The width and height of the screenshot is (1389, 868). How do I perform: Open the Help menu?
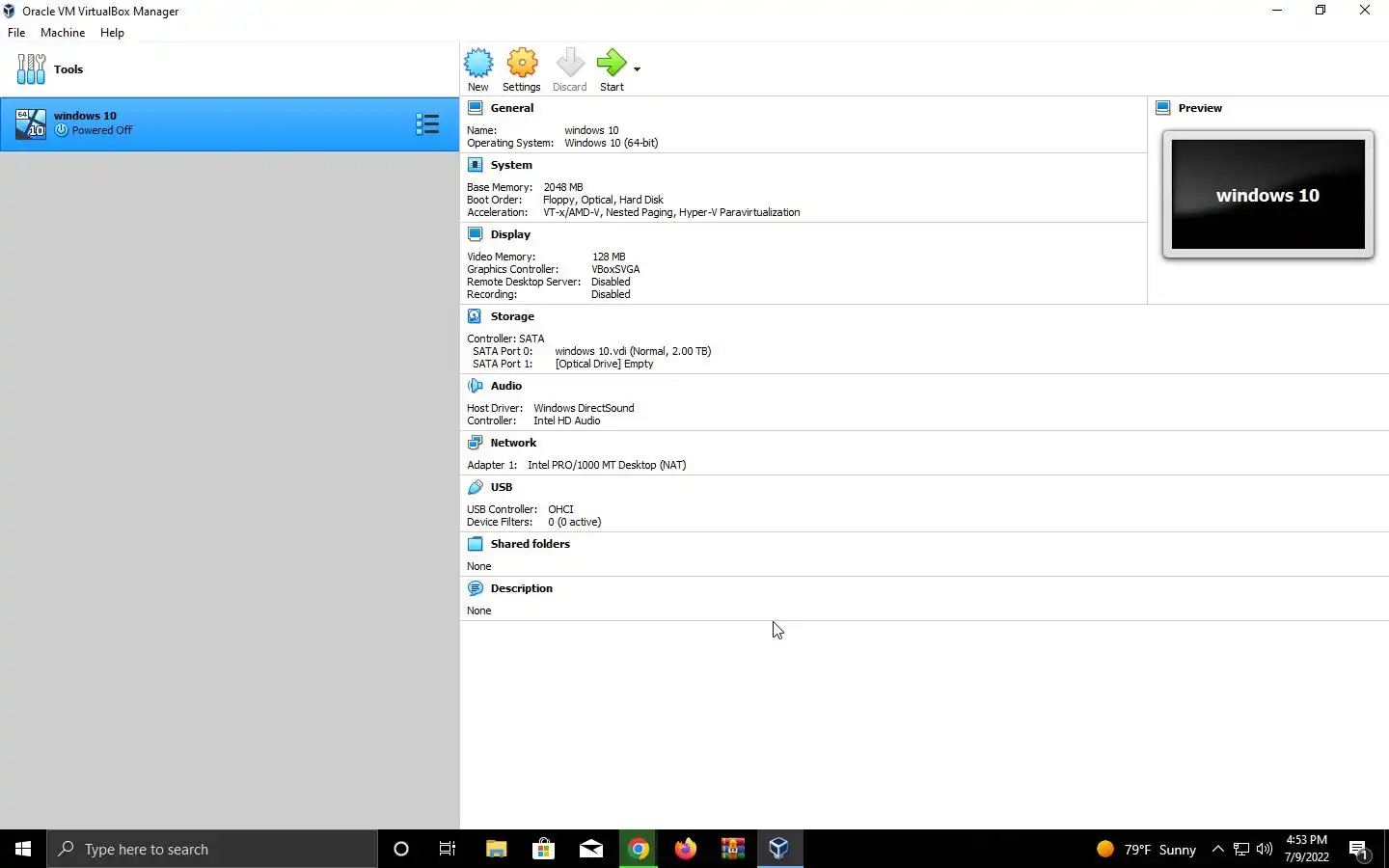coord(112,33)
